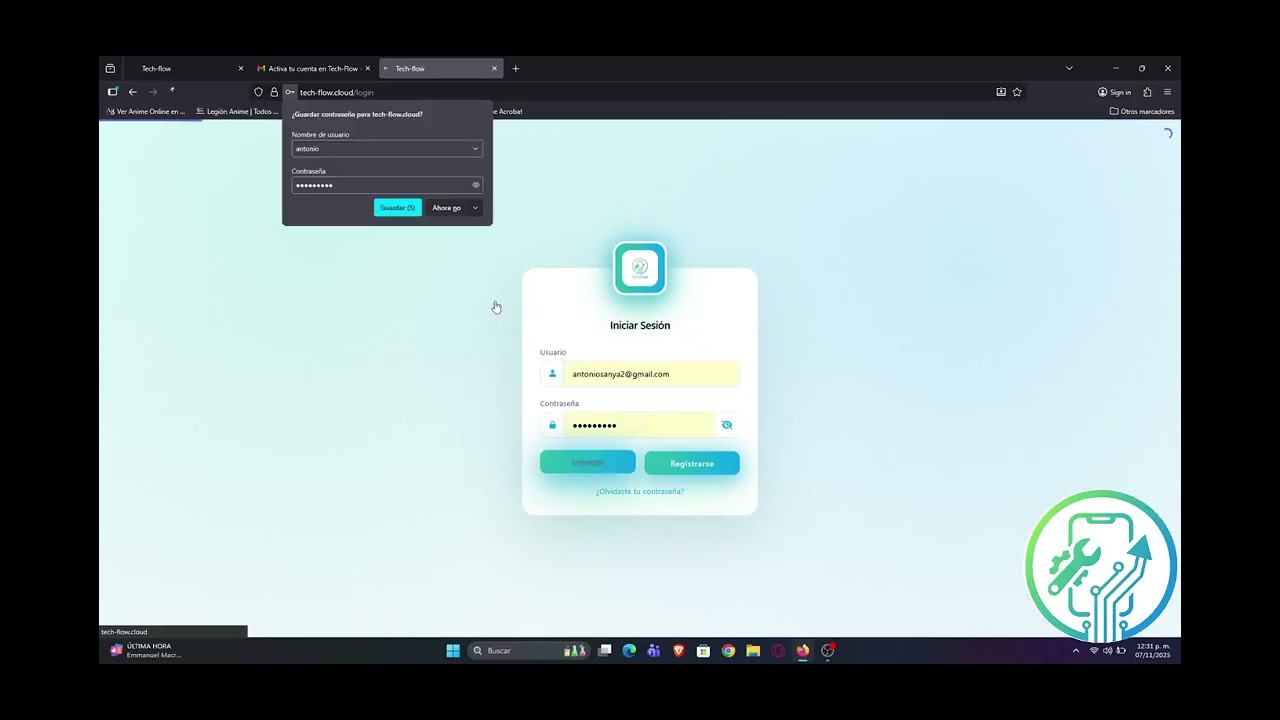Click the shield tracking protection icon
The height and width of the screenshot is (720, 1280).
258,92
